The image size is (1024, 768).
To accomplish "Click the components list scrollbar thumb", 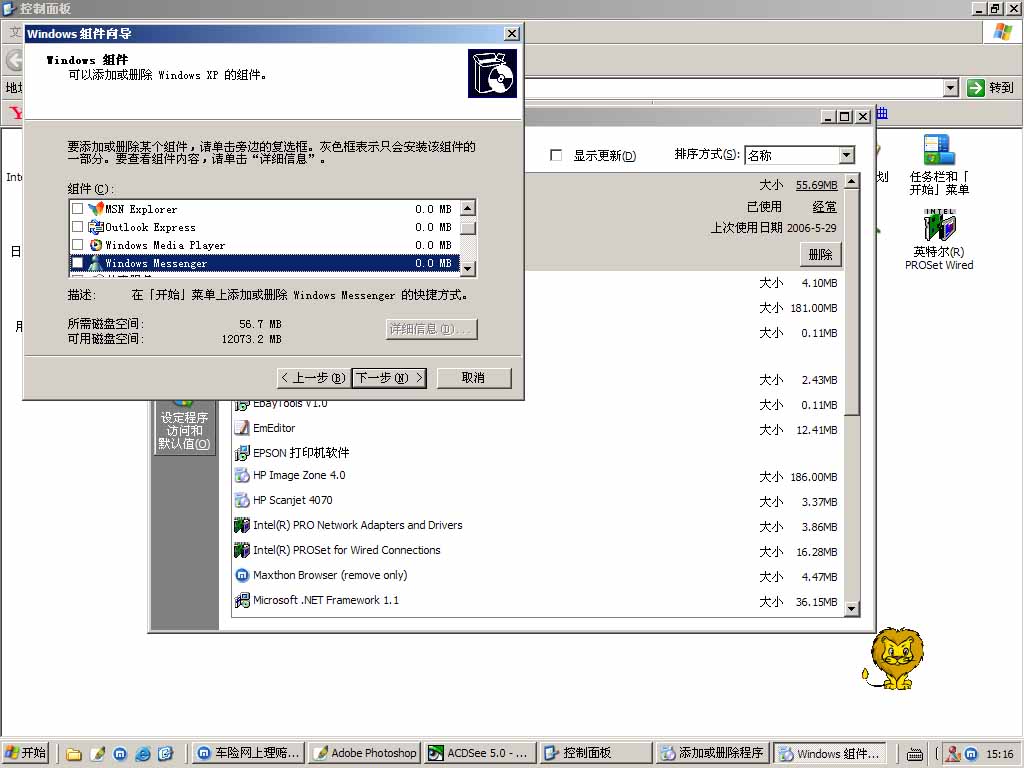I will pyautogui.click(x=468, y=228).
